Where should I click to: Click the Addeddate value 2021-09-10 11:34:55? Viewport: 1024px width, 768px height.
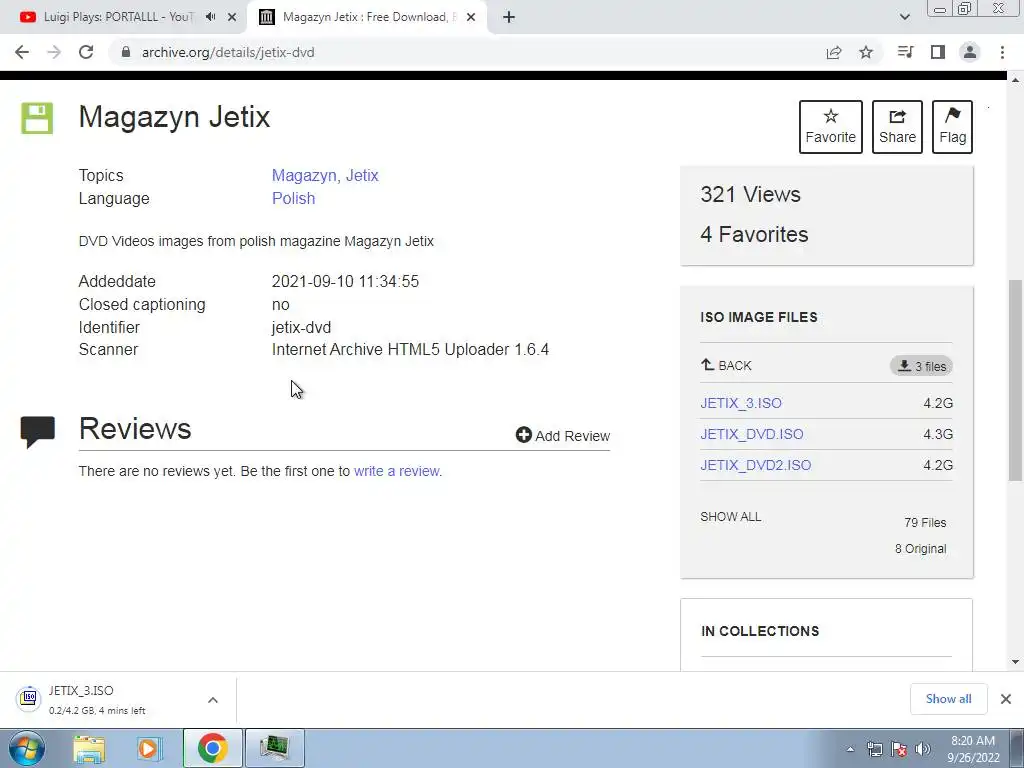coord(345,281)
